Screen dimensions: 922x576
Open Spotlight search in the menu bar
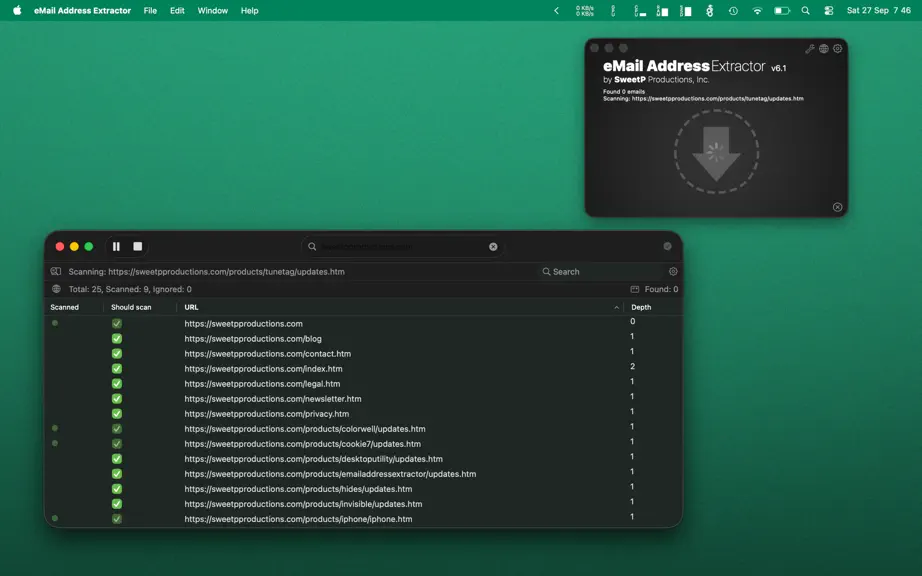point(806,11)
